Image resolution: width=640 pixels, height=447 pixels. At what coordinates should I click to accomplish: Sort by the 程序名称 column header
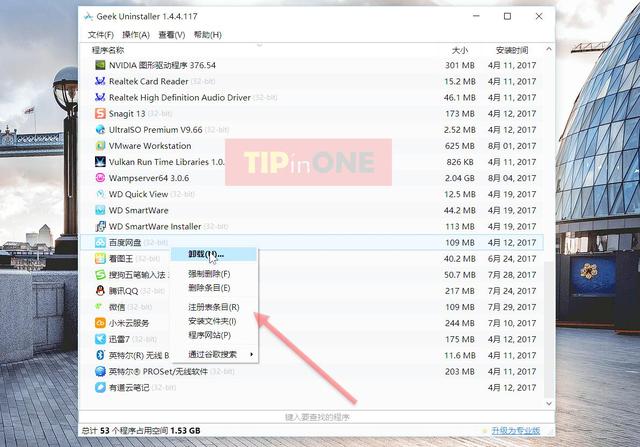tap(108, 50)
